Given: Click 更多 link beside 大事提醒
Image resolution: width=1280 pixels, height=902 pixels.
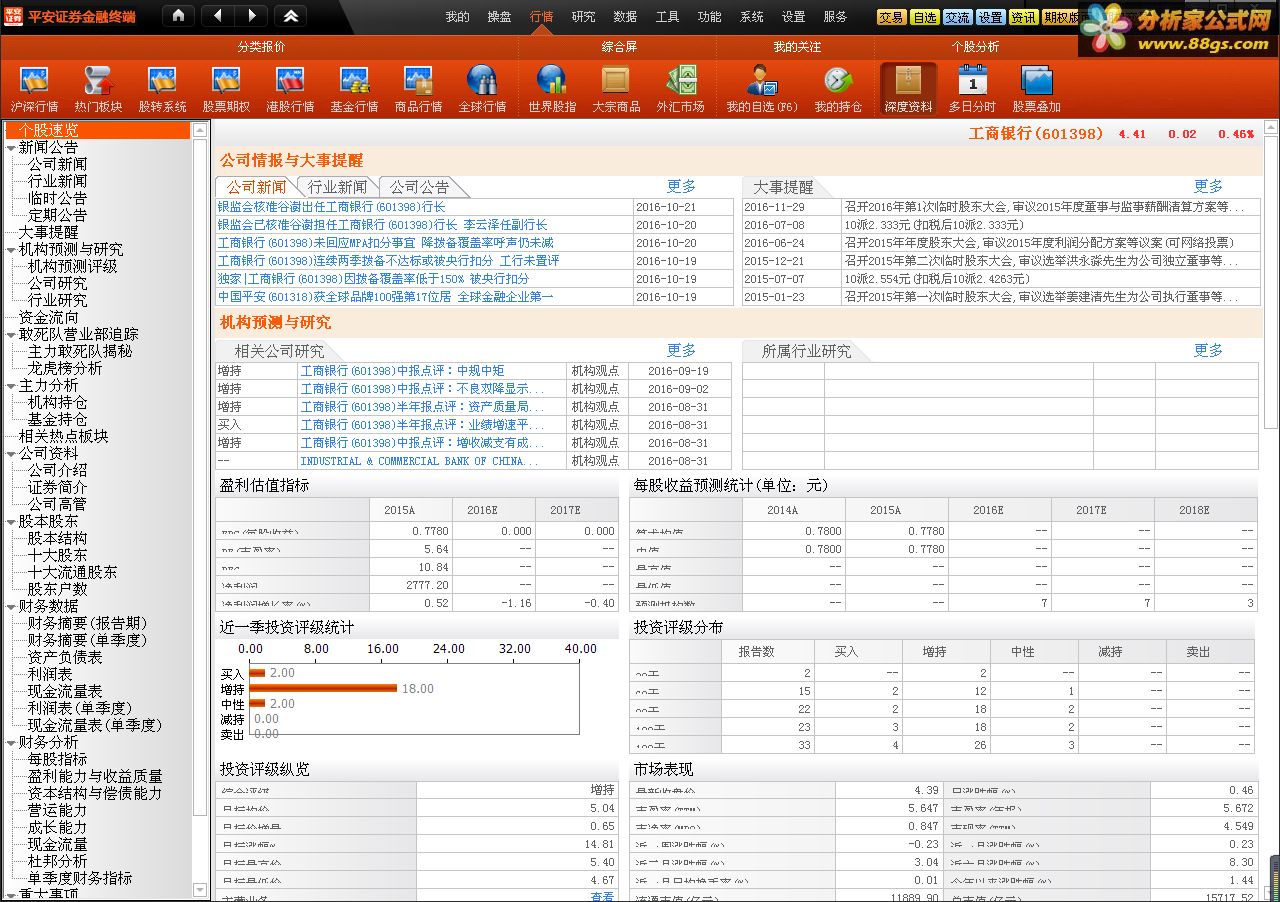Looking at the screenshot, I should [1208, 187].
